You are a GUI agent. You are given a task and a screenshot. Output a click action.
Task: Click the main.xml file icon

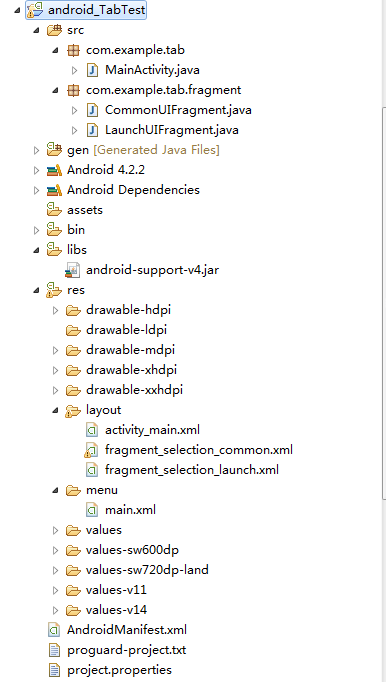tap(92, 510)
